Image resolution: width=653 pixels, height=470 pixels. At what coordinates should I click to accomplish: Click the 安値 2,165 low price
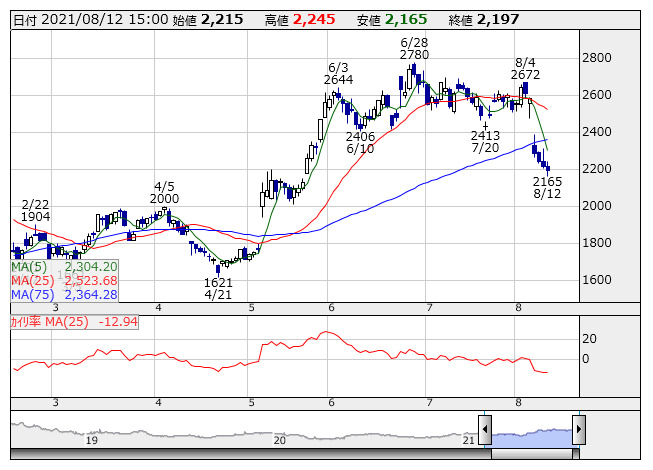tap(392, 20)
